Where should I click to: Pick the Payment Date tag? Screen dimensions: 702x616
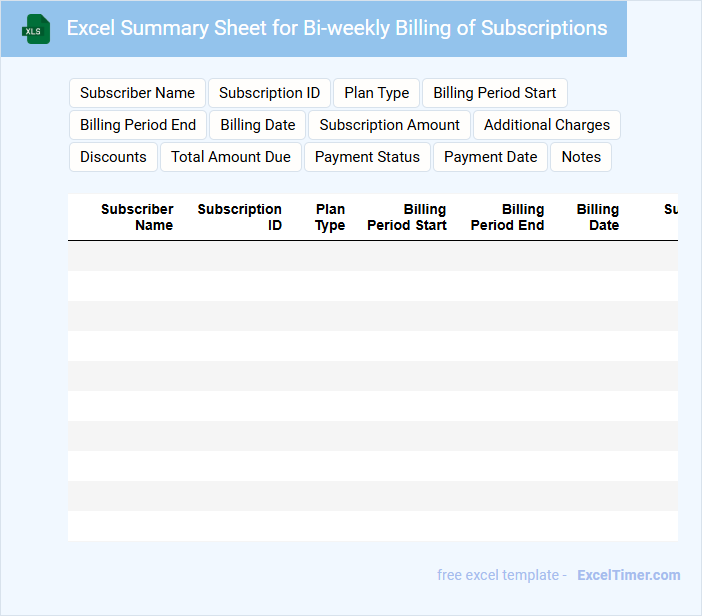click(x=490, y=157)
